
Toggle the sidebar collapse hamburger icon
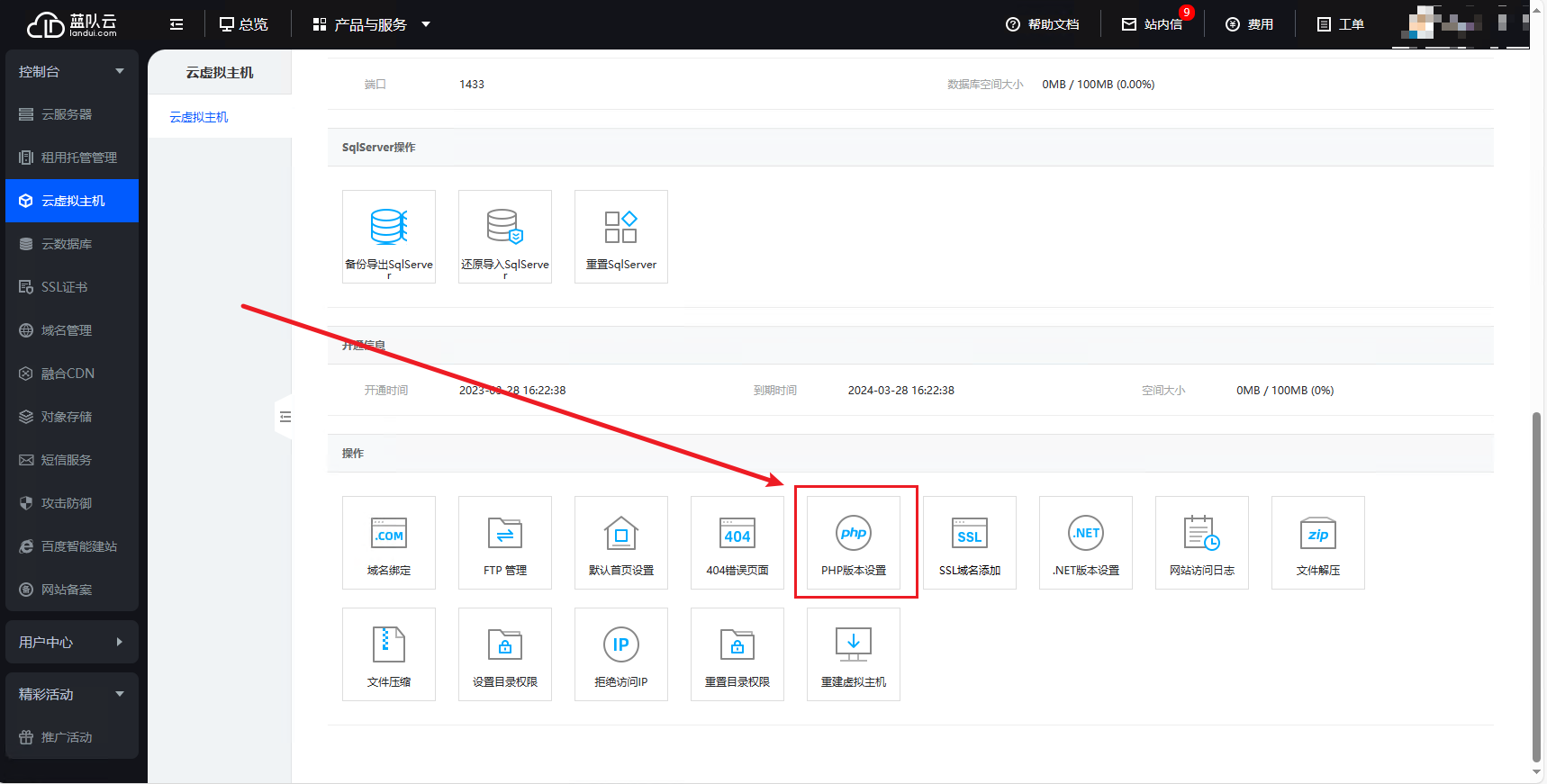[176, 24]
